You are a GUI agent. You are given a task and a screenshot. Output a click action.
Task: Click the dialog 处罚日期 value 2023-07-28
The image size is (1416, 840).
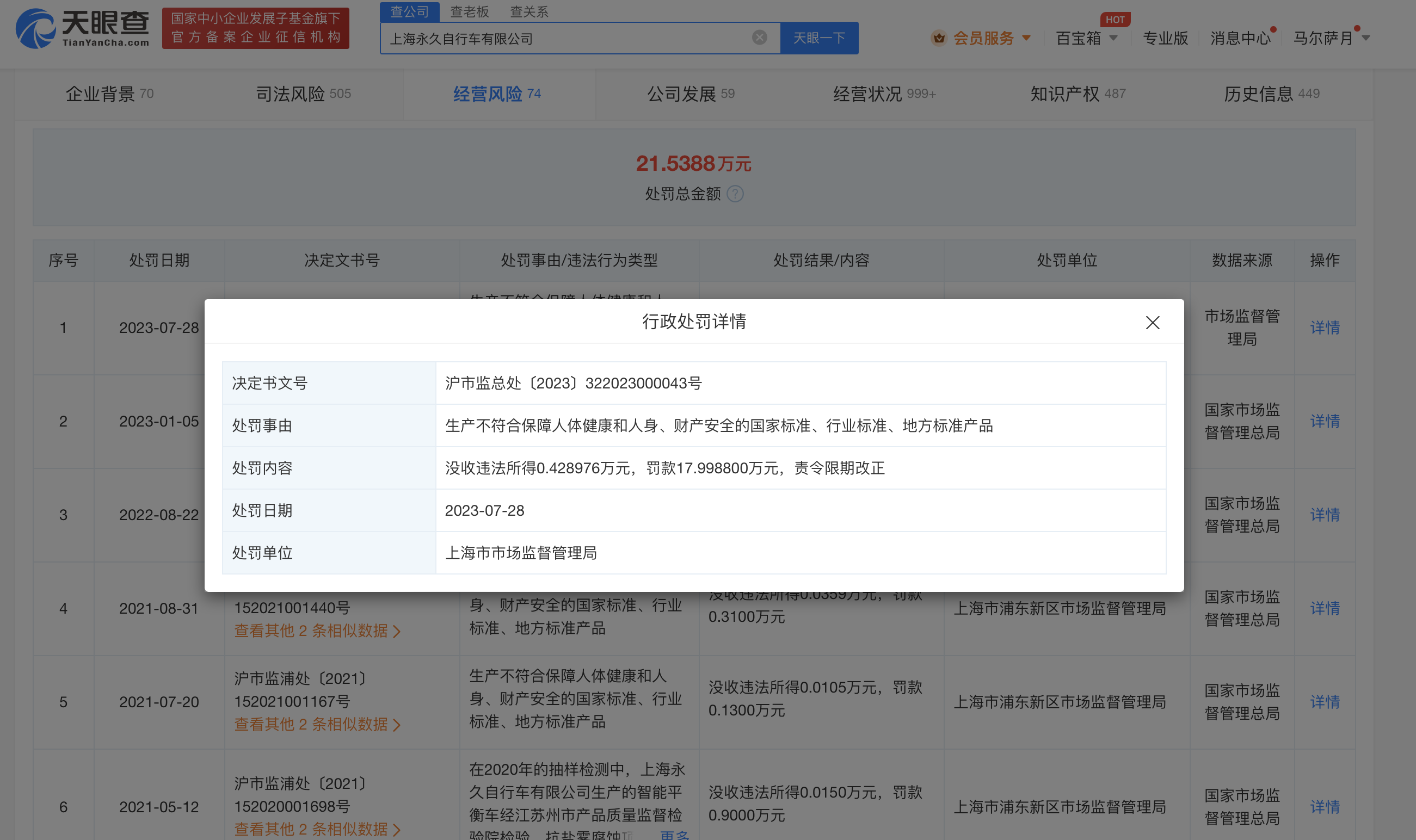485,510
